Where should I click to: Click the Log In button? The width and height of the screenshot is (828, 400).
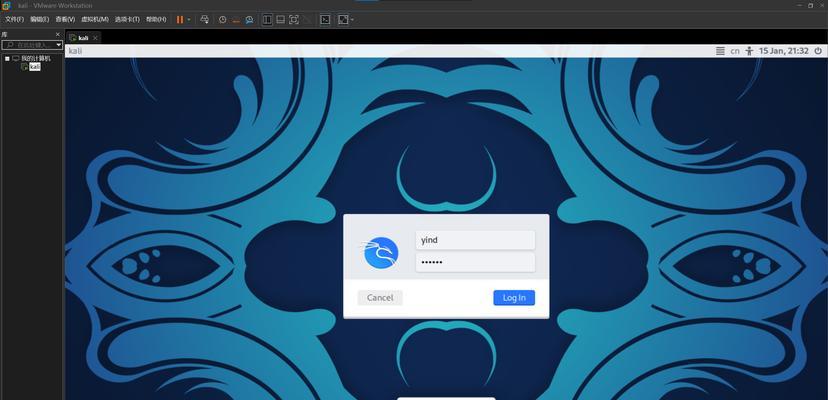pos(514,297)
